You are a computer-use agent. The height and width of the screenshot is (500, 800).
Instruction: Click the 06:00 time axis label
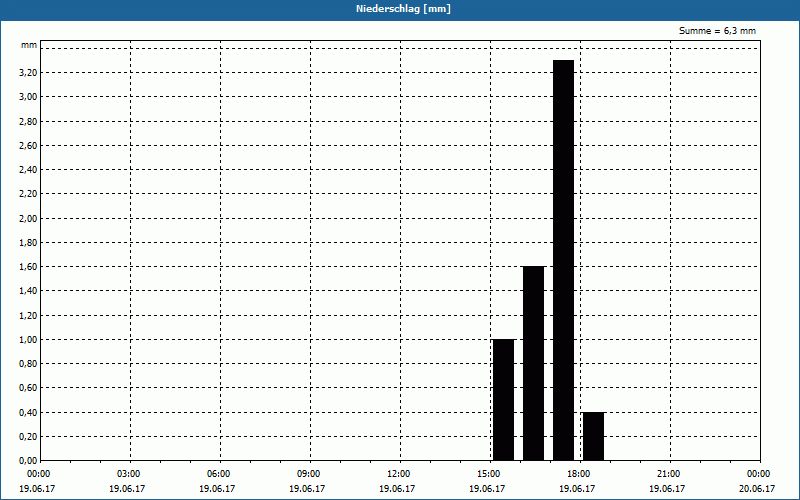218,474
